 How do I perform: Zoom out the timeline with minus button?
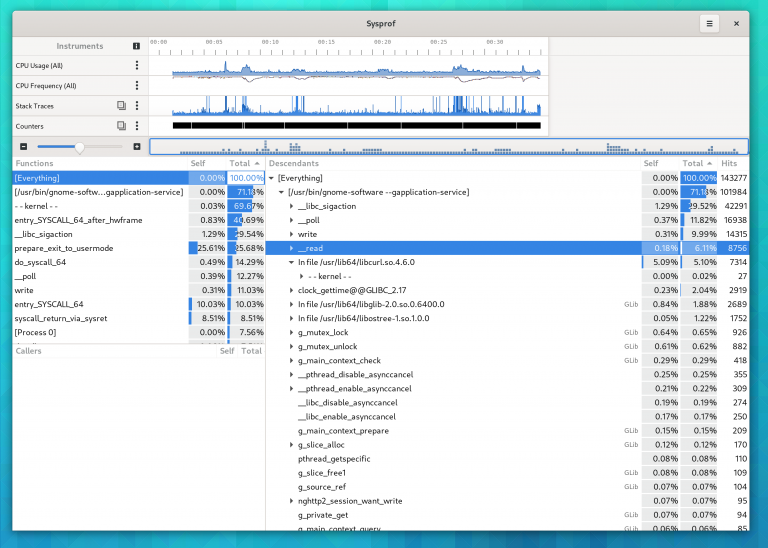point(23,147)
